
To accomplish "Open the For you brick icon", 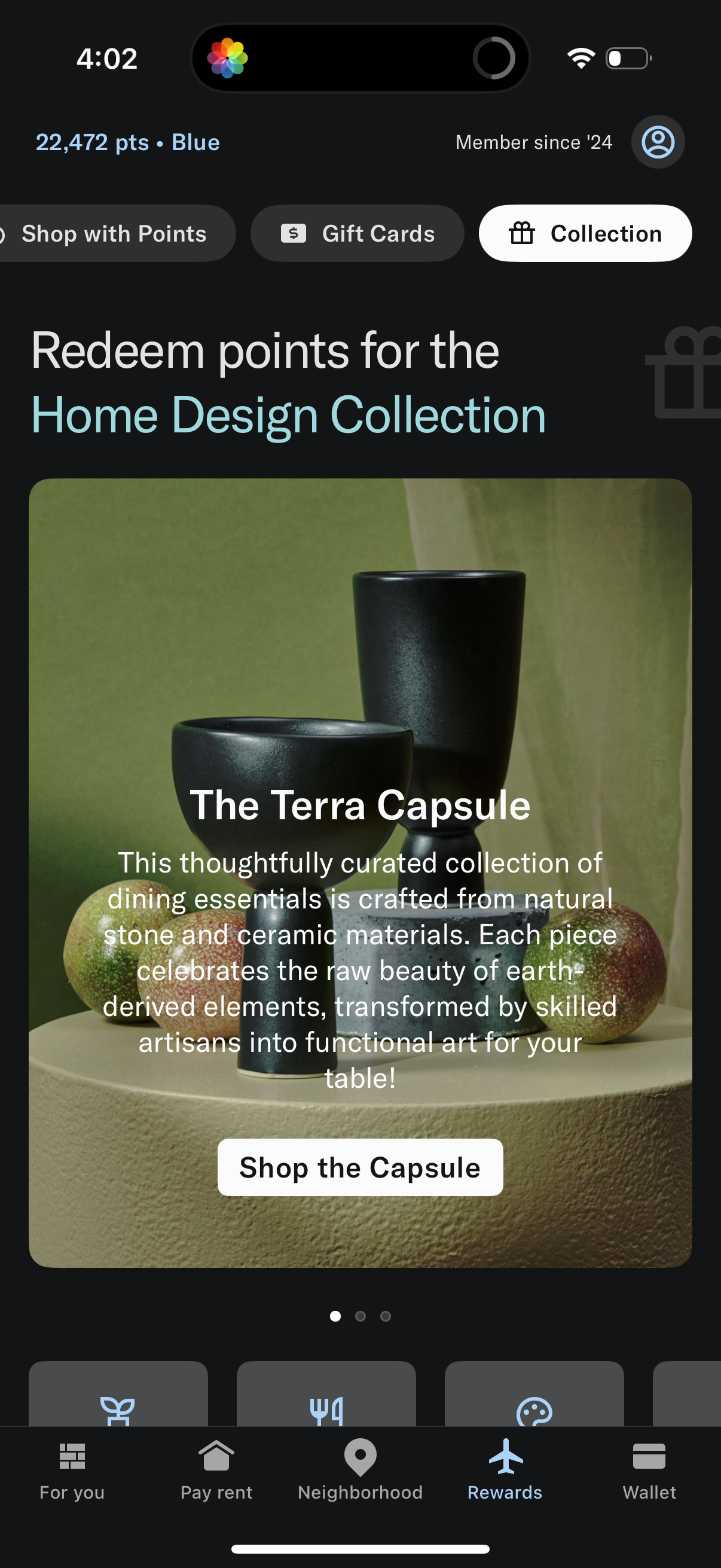I will 72,1456.
